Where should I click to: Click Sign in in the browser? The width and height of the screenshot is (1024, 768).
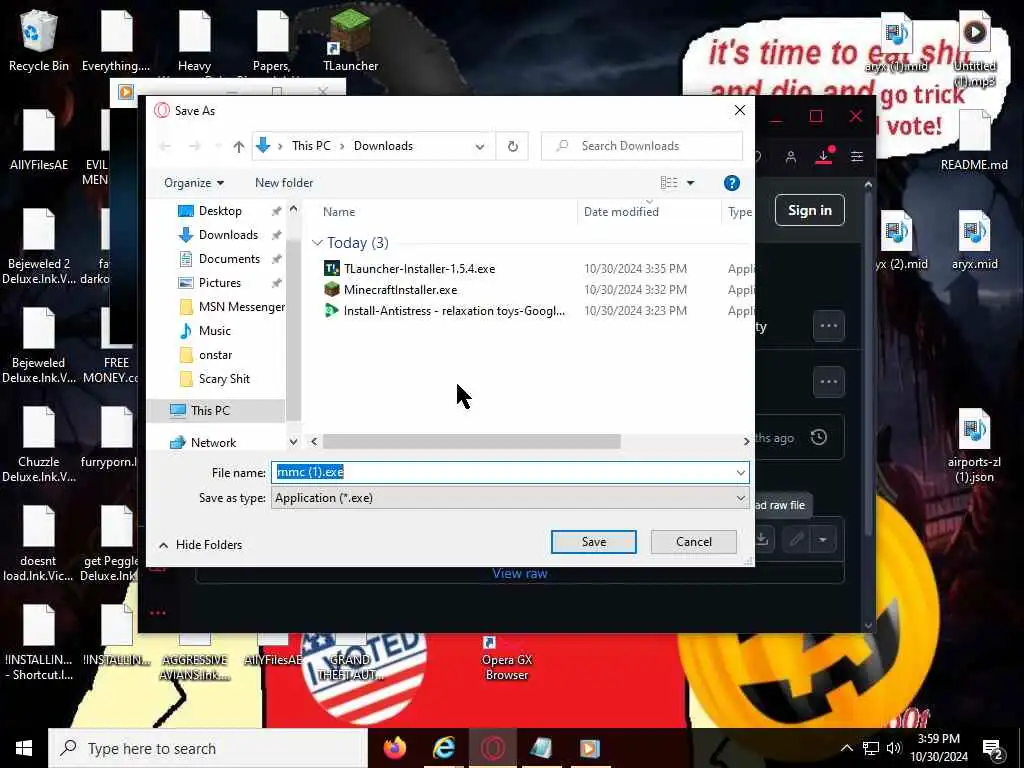[x=809, y=210]
